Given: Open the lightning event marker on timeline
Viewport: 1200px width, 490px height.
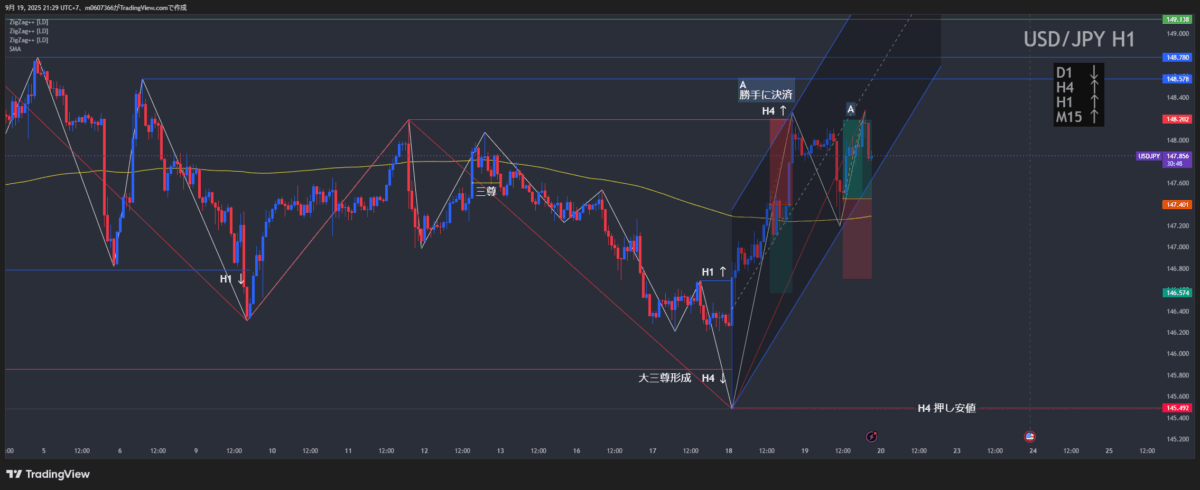Looking at the screenshot, I should point(872,437).
